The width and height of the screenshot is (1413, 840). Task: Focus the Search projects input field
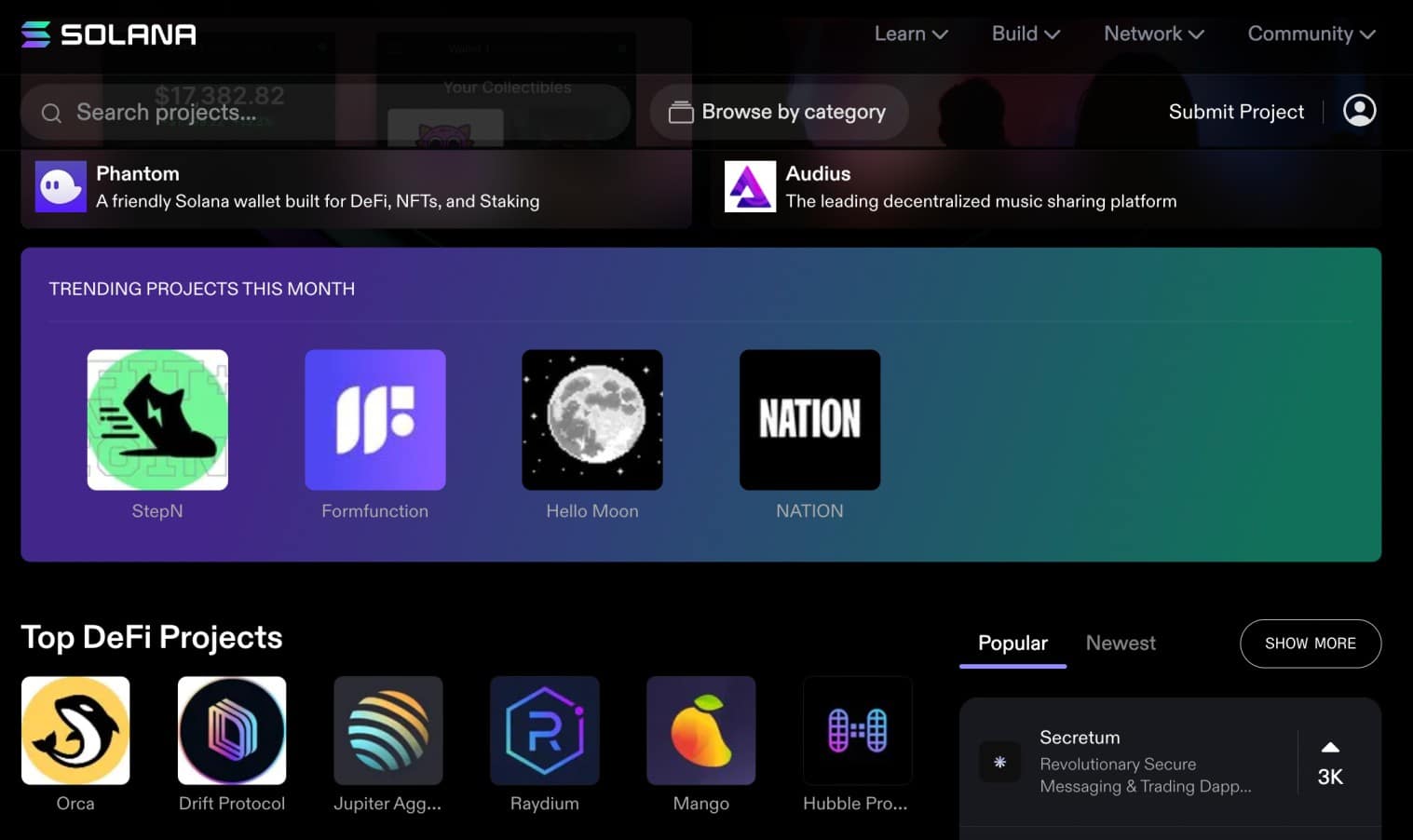pyautogui.click(x=325, y=112)
